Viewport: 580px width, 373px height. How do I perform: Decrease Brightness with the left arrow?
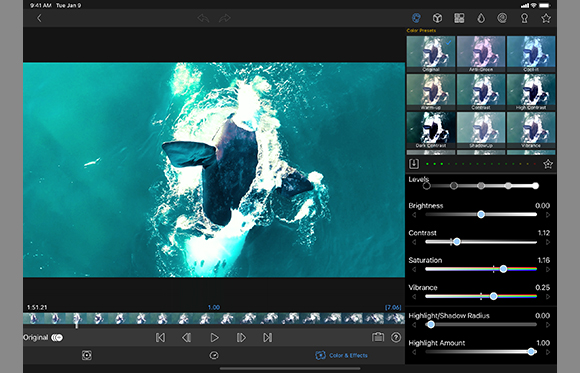point(414,215)
